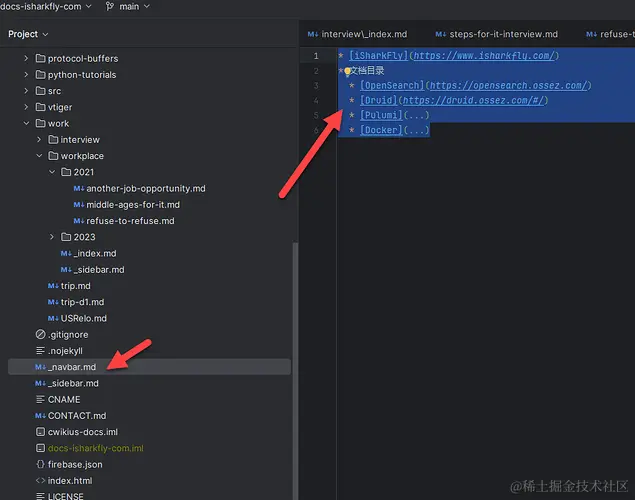
Task: Click the .gitignore file icon
Action: pos(40,334)
